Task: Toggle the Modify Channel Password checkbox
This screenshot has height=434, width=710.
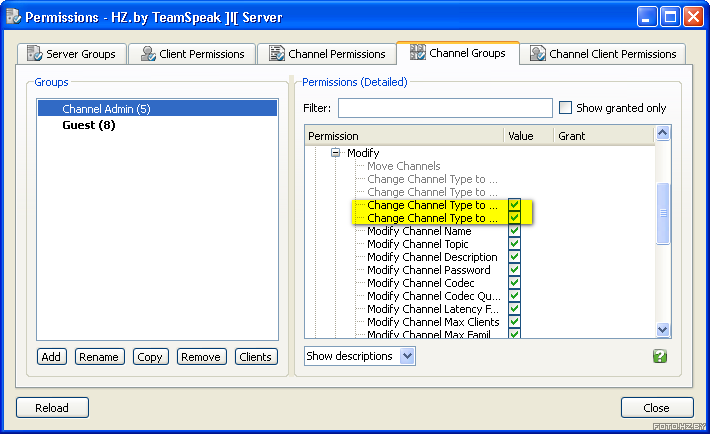Action: point(514,270)
